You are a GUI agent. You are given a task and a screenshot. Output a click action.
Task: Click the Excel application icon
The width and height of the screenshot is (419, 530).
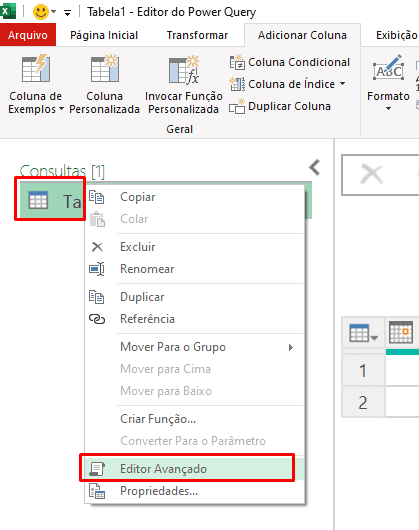pos(7,11)
